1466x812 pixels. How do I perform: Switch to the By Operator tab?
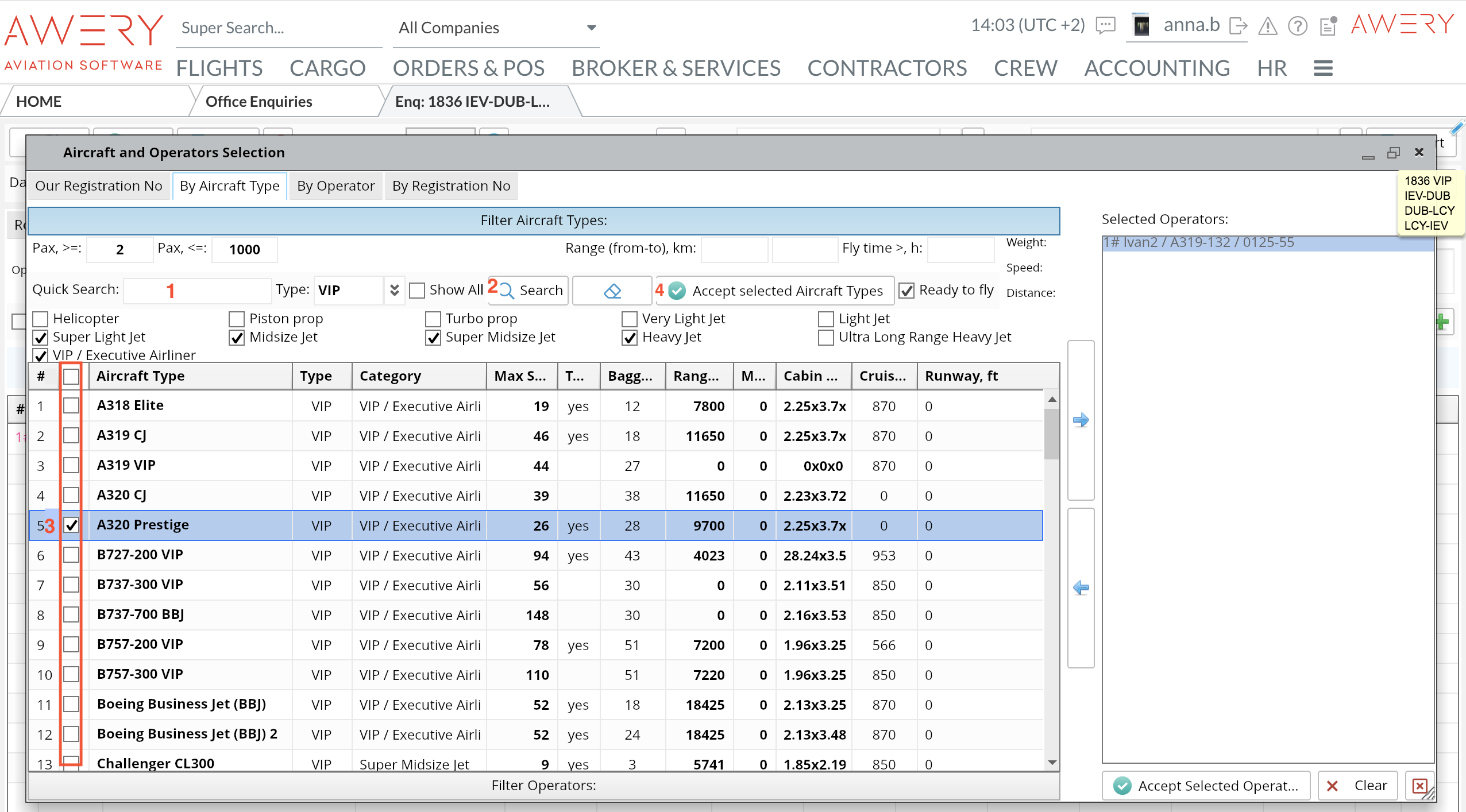pyautogui.click(x=335, y=186)
